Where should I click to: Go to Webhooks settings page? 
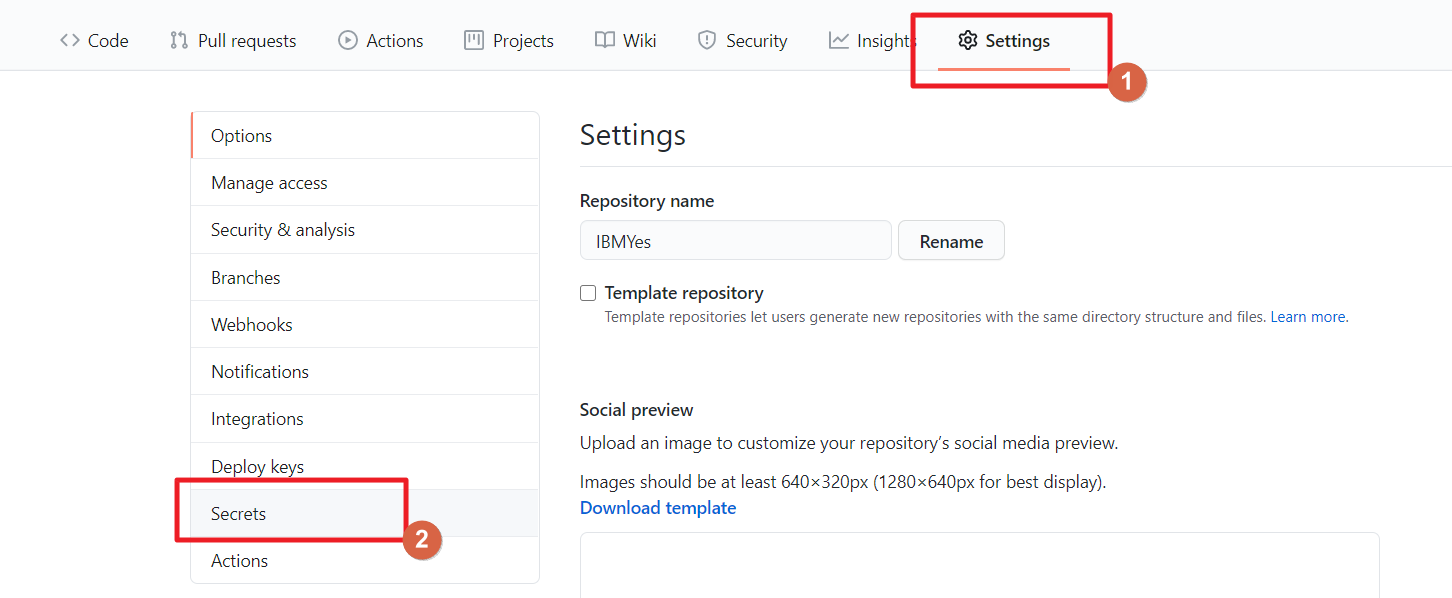tap(252, 325)
